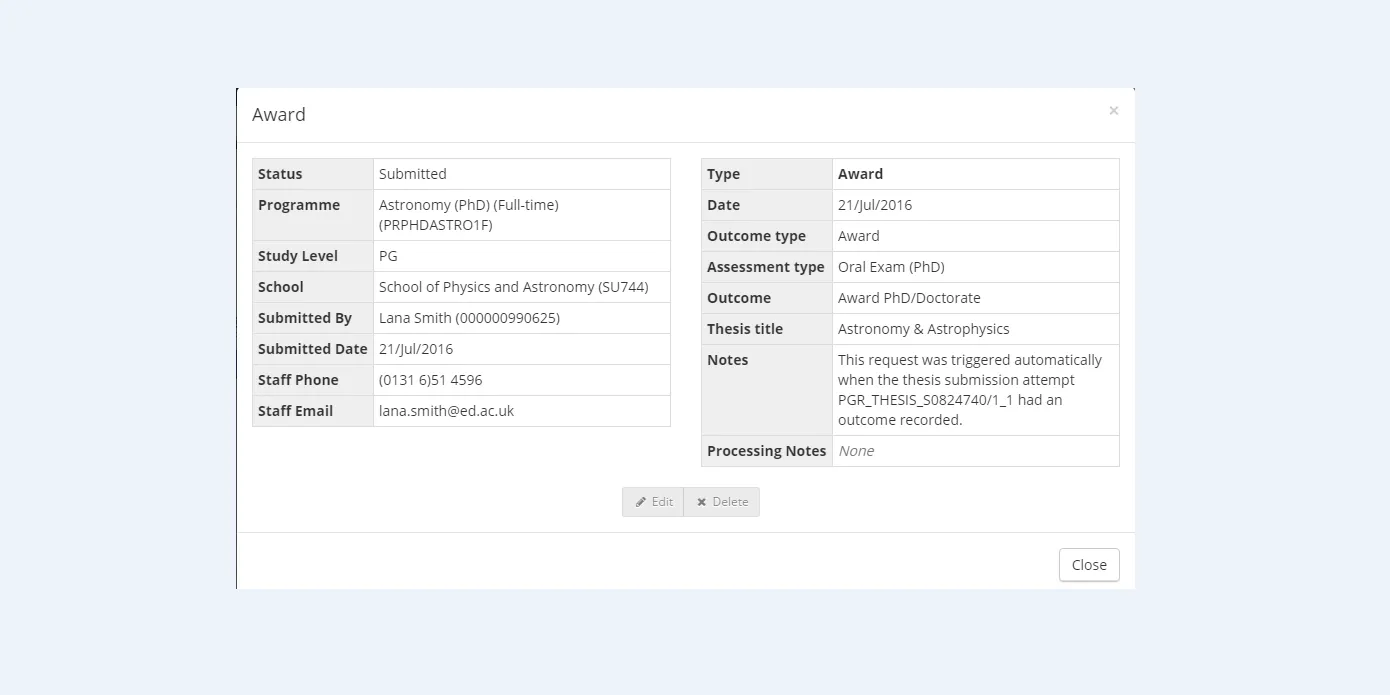Image resolution: width=1390 pixels, height=695 pixels.
Task: Click the Delete button with cross icon
Action: pos(721,502)
